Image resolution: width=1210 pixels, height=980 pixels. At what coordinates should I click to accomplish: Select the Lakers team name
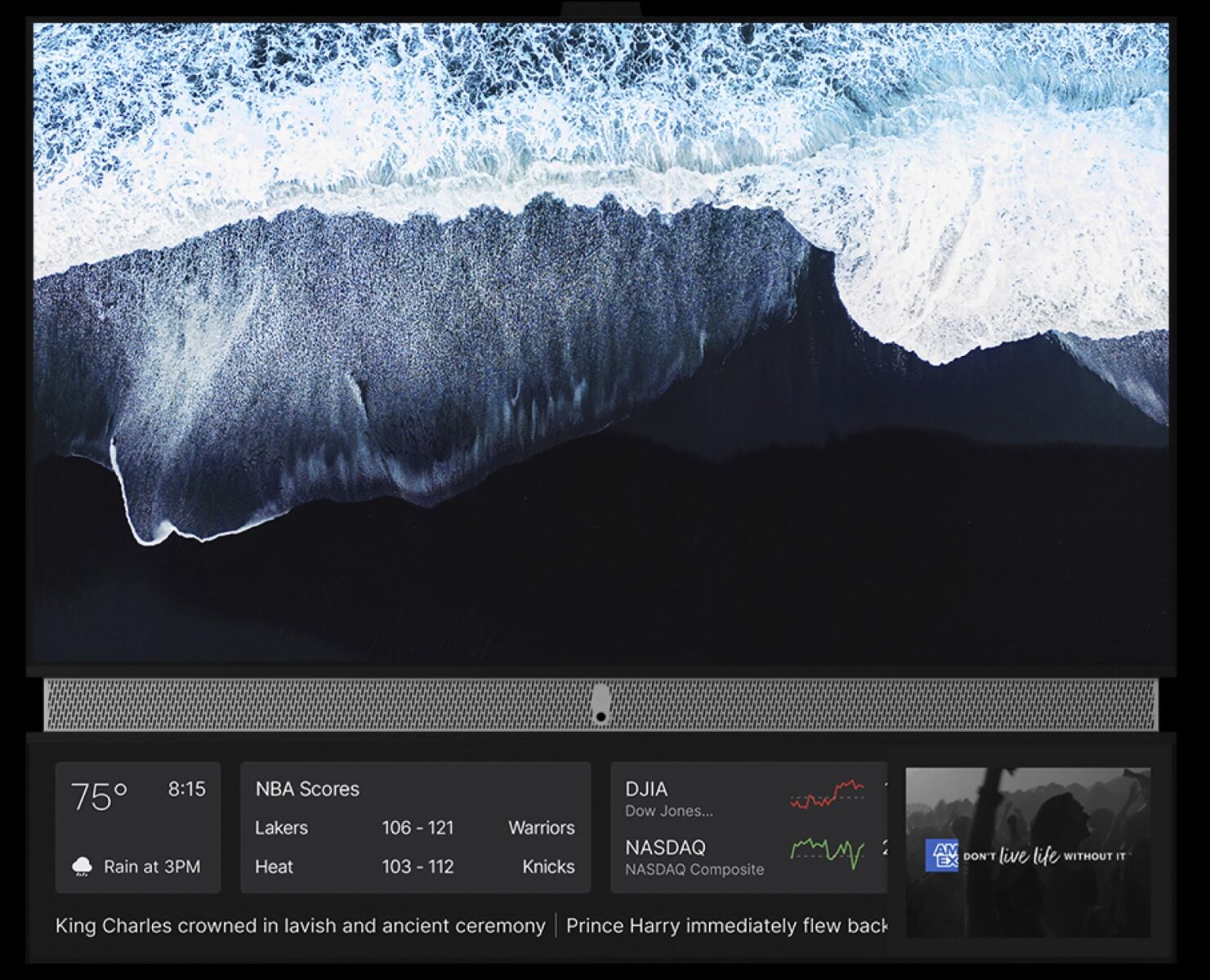pos(281,827)
